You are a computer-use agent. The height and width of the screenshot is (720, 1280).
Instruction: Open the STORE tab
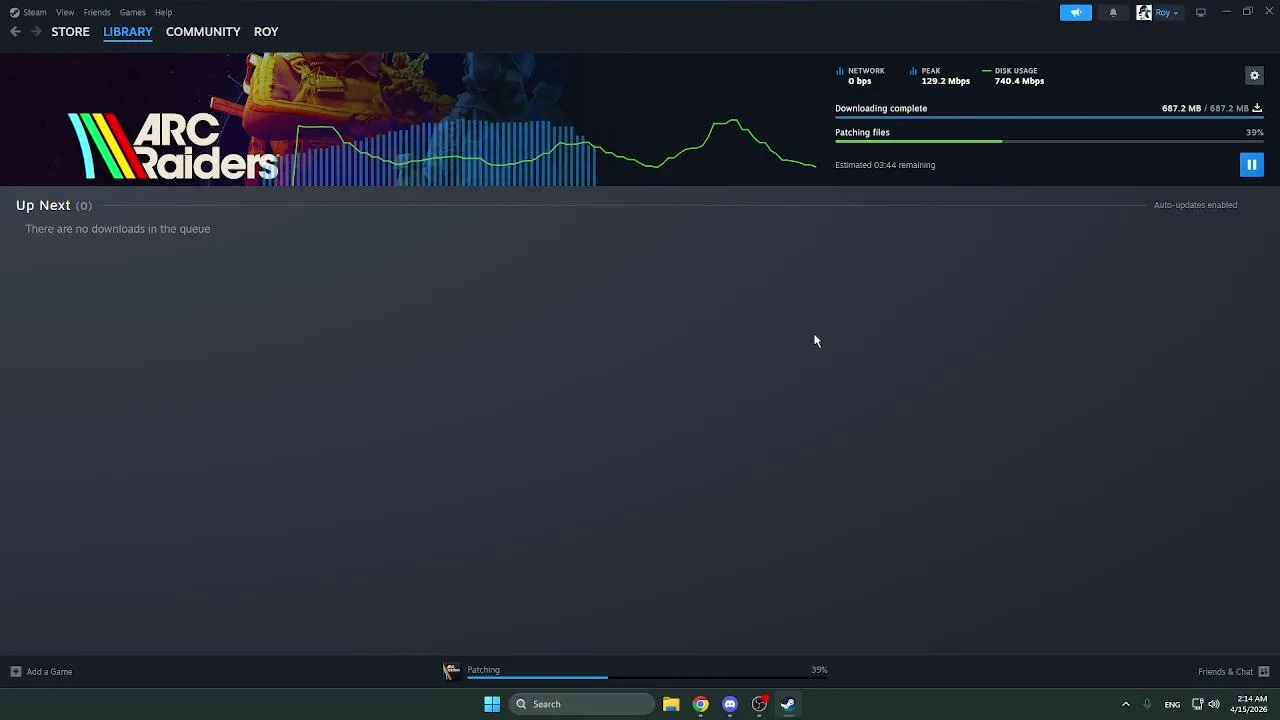(70, 32)
